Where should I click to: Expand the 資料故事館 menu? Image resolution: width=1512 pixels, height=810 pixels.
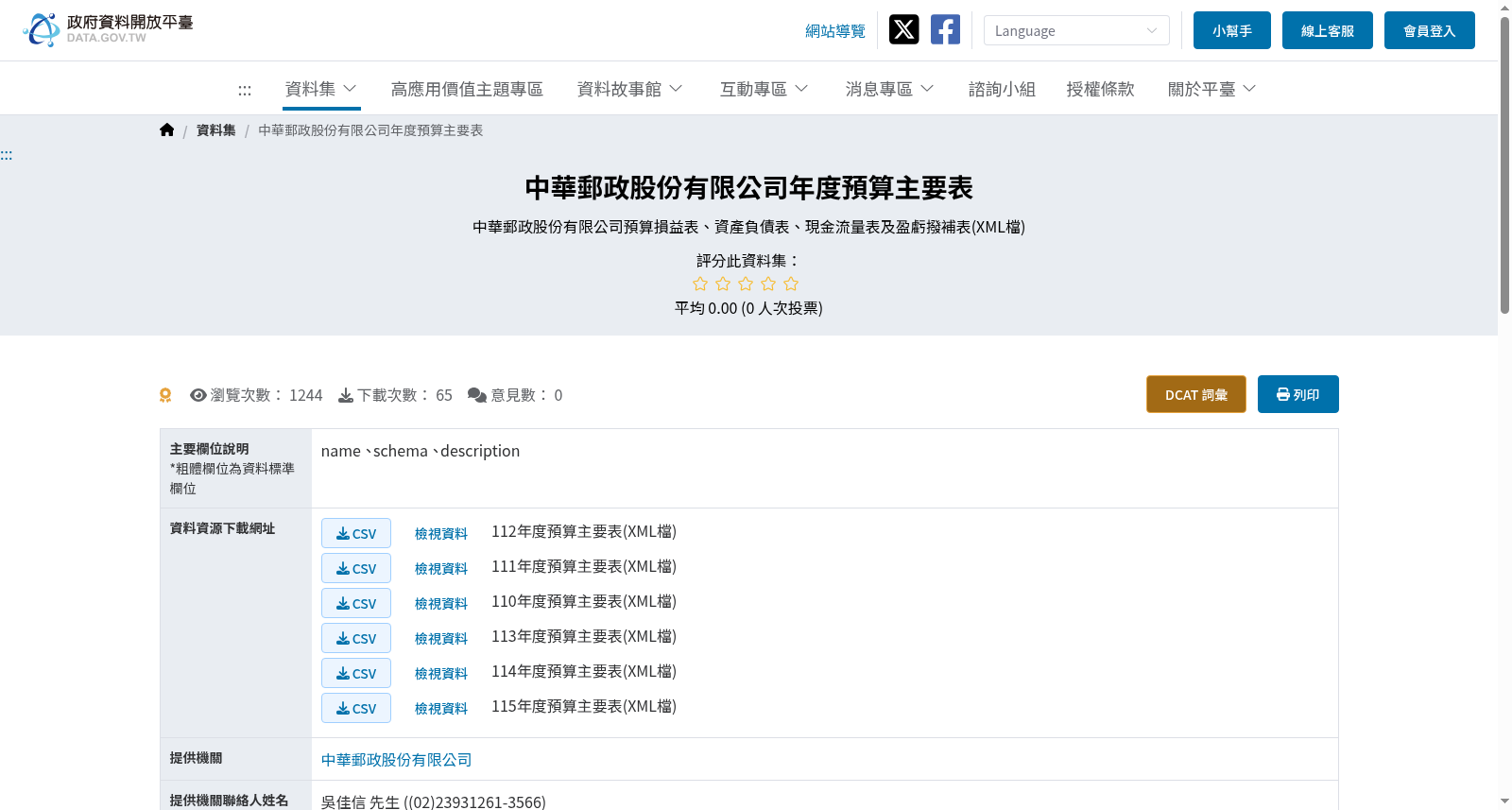tap(630, 89)
